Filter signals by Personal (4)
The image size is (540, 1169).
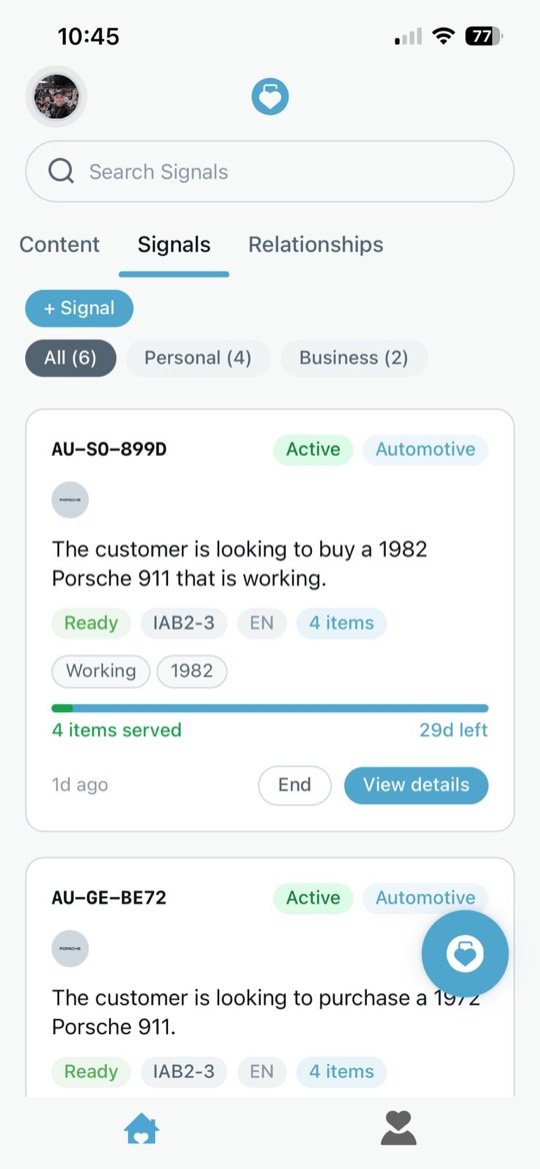click(x=198, y=358)
